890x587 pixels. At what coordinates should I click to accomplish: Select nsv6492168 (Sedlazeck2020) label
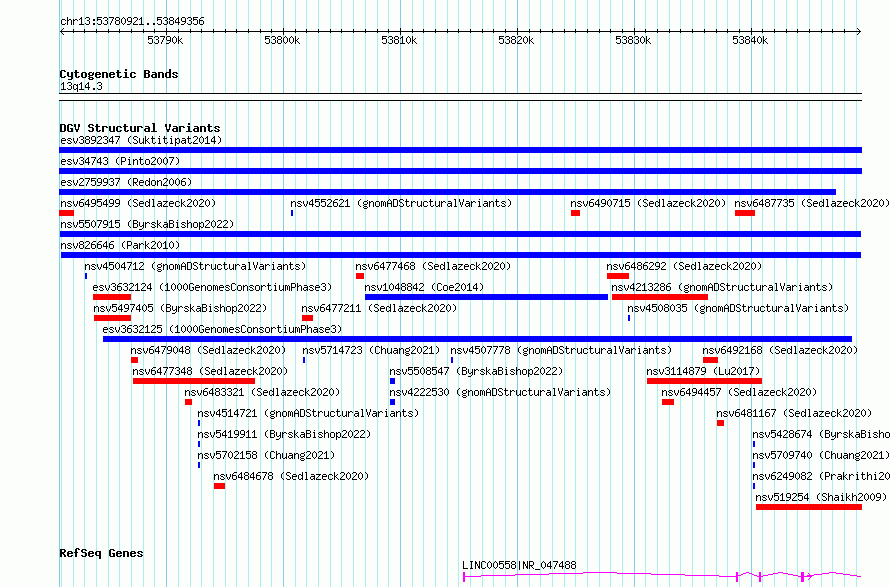[x=780, y=350]
